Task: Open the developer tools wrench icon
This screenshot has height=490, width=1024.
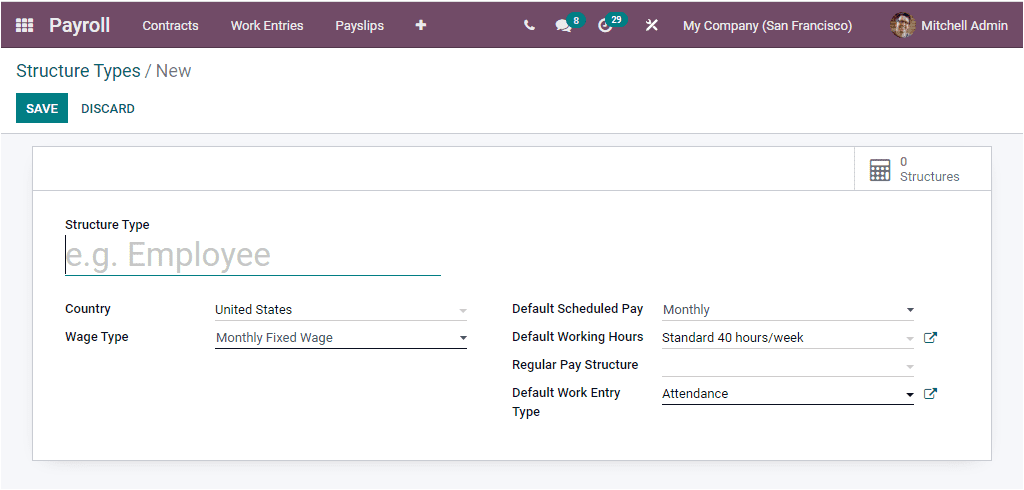Action: 652,25
